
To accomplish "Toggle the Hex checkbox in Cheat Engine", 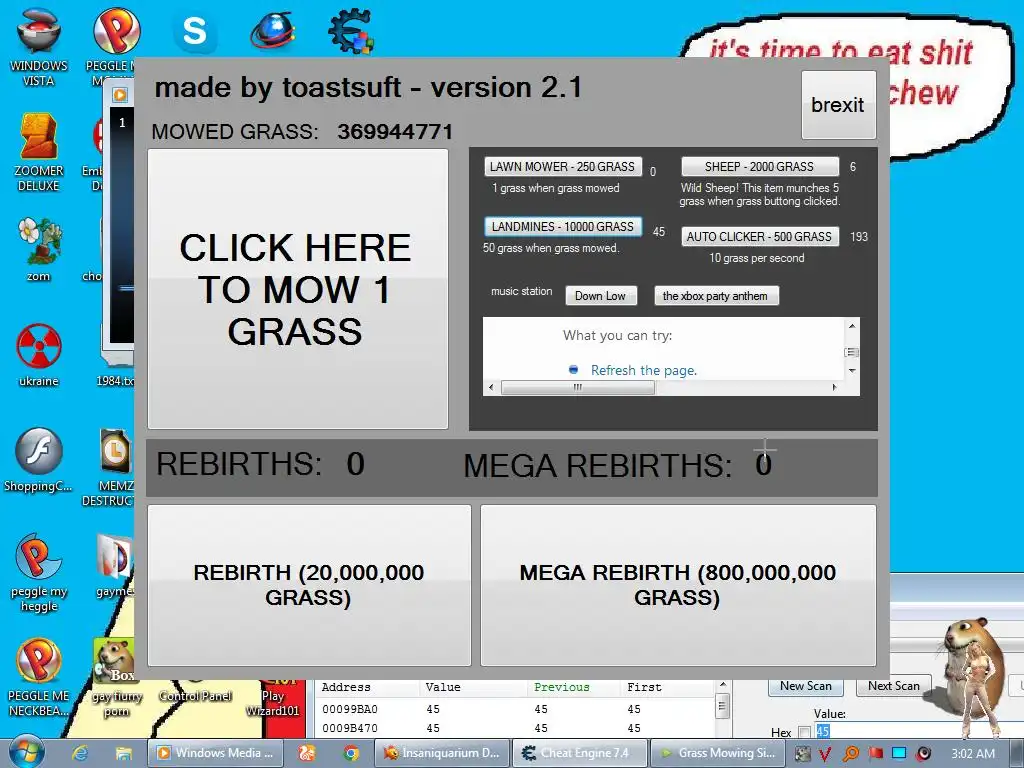I will point(805,733).
